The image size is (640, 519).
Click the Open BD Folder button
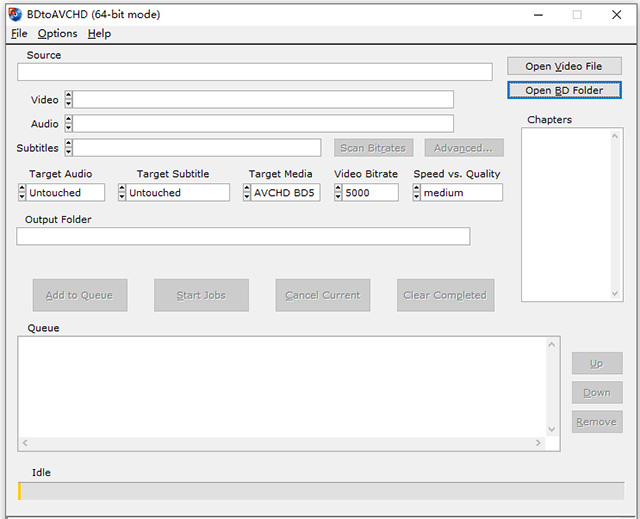click(564, 90)
